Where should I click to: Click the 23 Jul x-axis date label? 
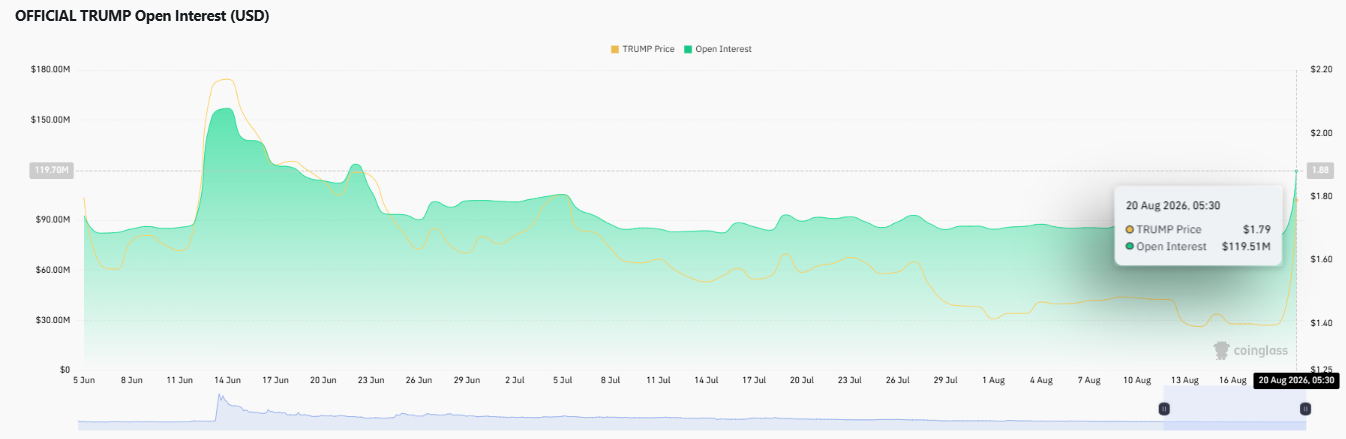(x=850, y=380)
